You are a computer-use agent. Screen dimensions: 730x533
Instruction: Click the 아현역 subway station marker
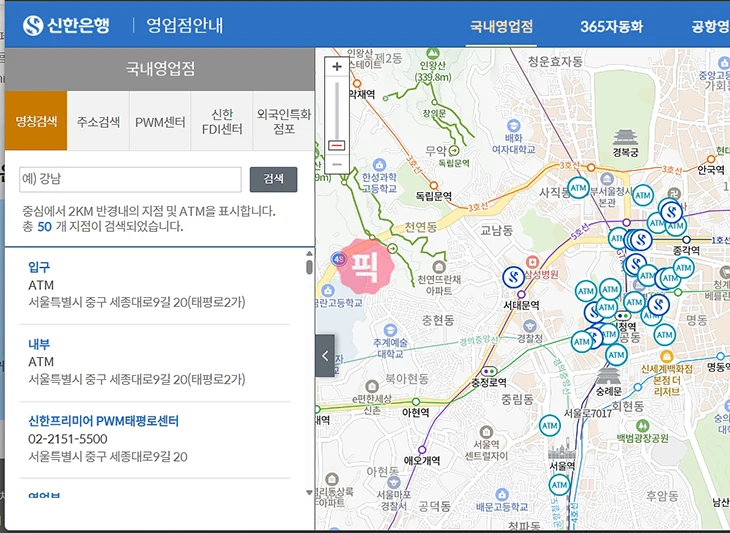416,402
